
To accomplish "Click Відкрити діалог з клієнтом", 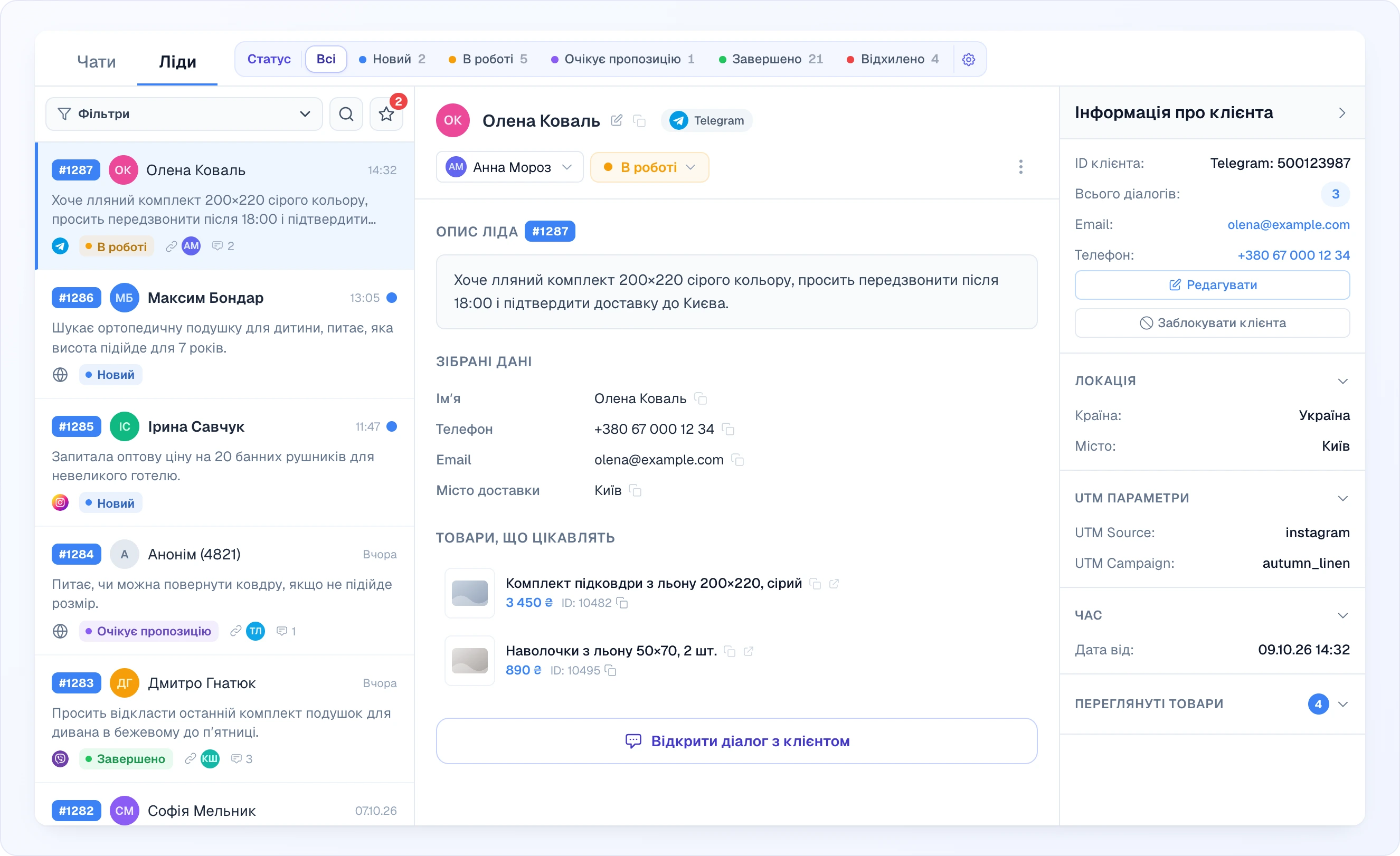I will tap(736, 741).
